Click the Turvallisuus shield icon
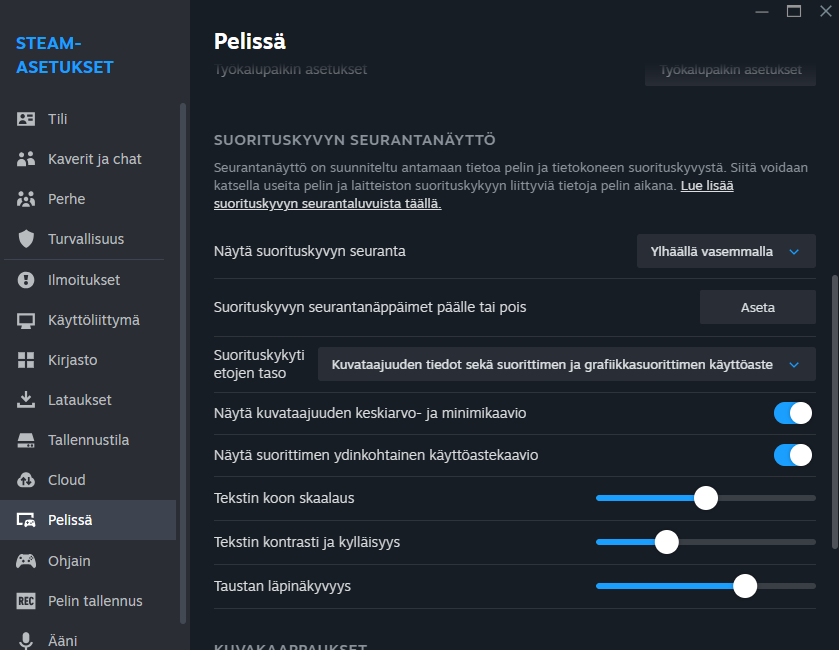 tap(27, 239)
